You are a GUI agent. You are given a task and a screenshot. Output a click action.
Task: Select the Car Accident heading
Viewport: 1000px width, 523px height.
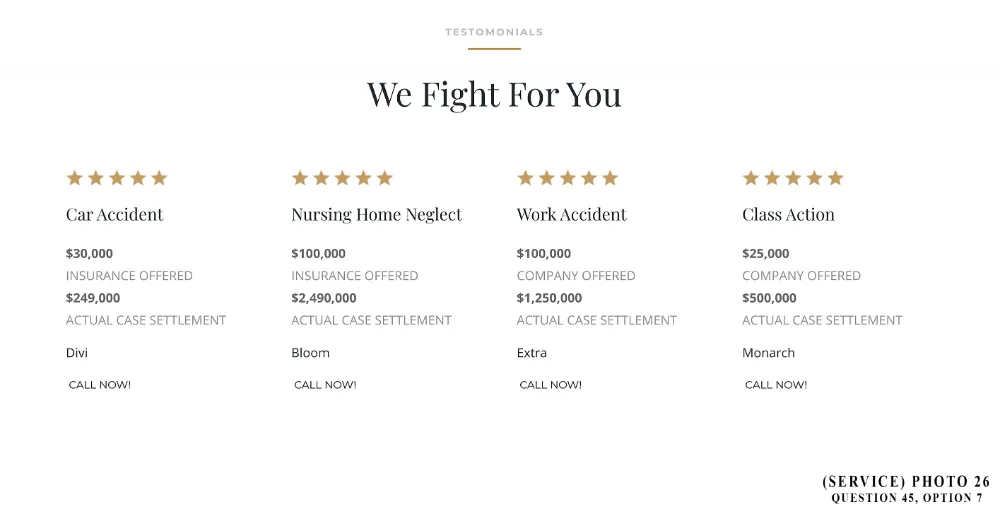[115, 214]
